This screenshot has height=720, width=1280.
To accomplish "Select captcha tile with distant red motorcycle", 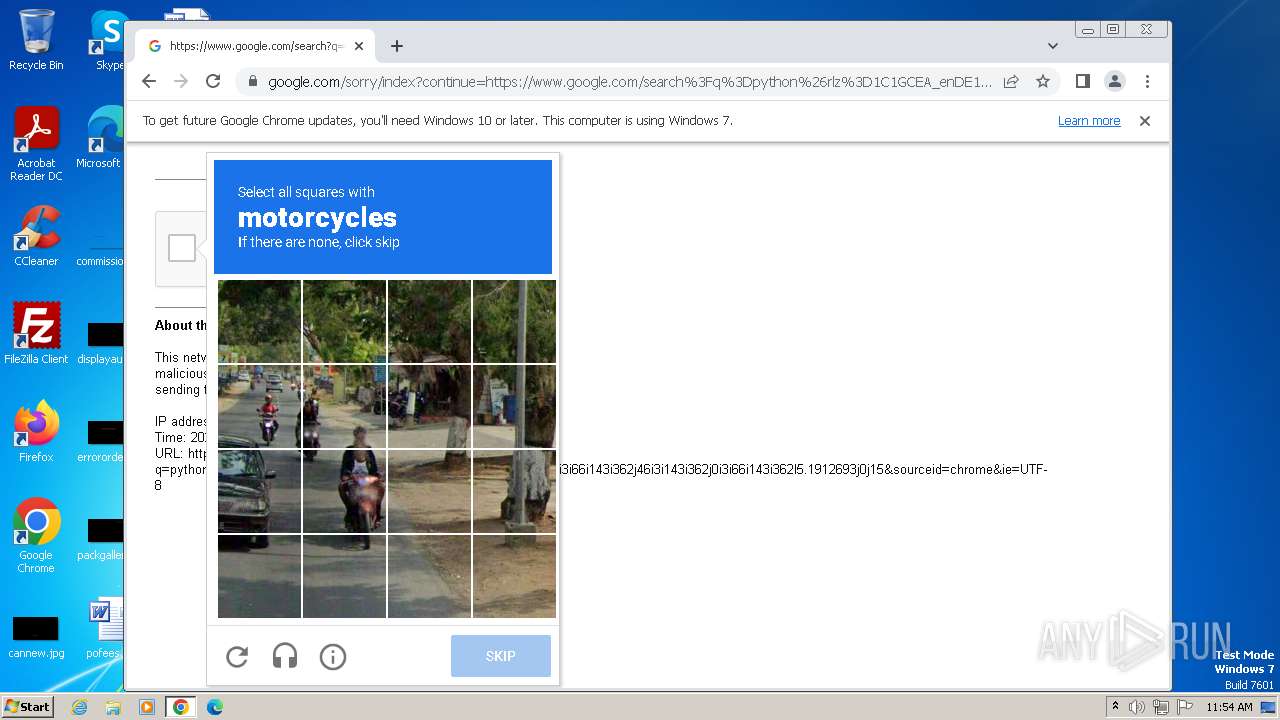I will [260, 406].
